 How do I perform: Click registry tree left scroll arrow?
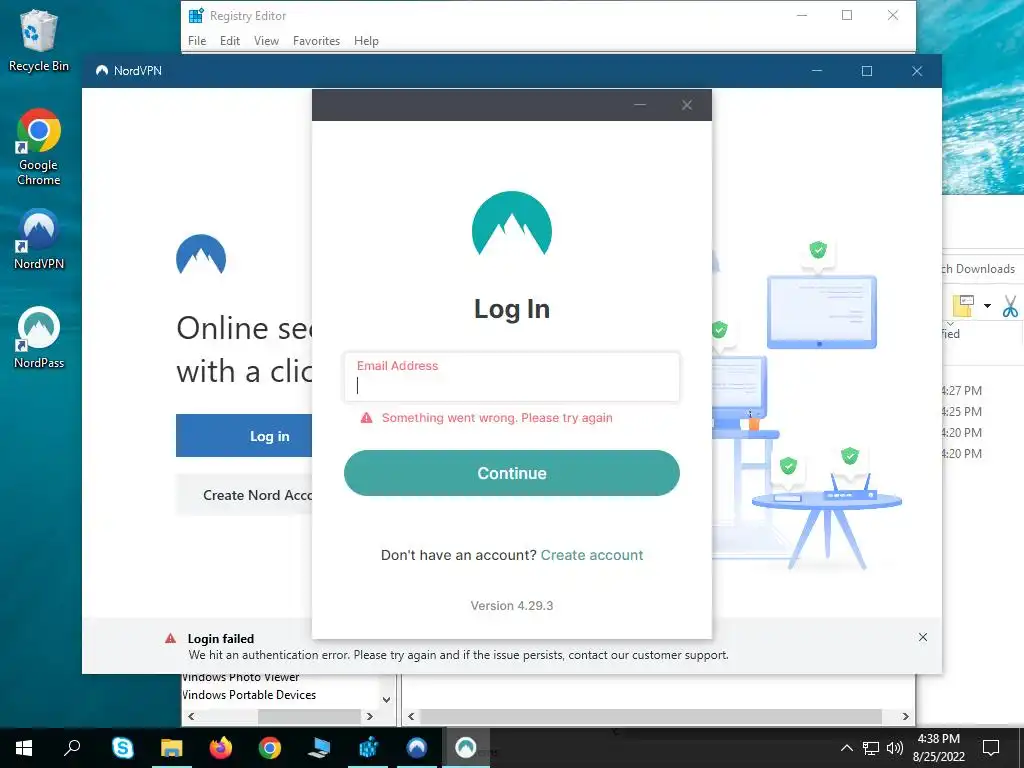191,716
